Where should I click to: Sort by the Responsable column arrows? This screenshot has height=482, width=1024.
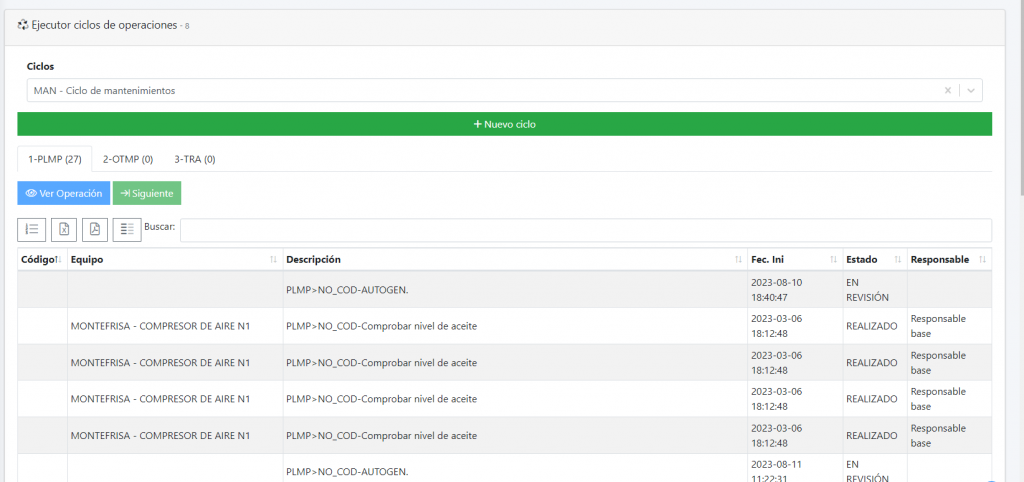pyautogui.click(x=982, y=260)
